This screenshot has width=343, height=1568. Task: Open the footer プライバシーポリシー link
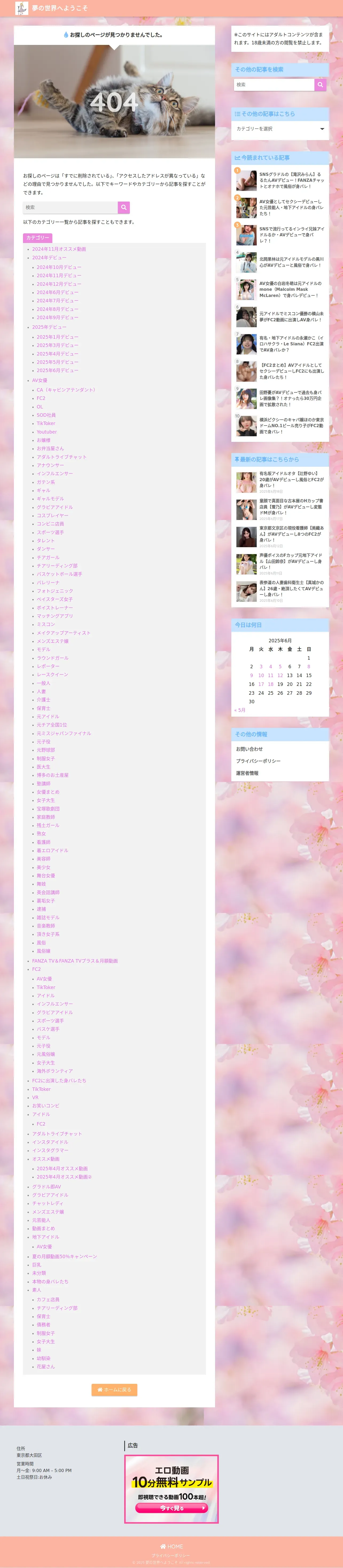(x=171, y=1555)
